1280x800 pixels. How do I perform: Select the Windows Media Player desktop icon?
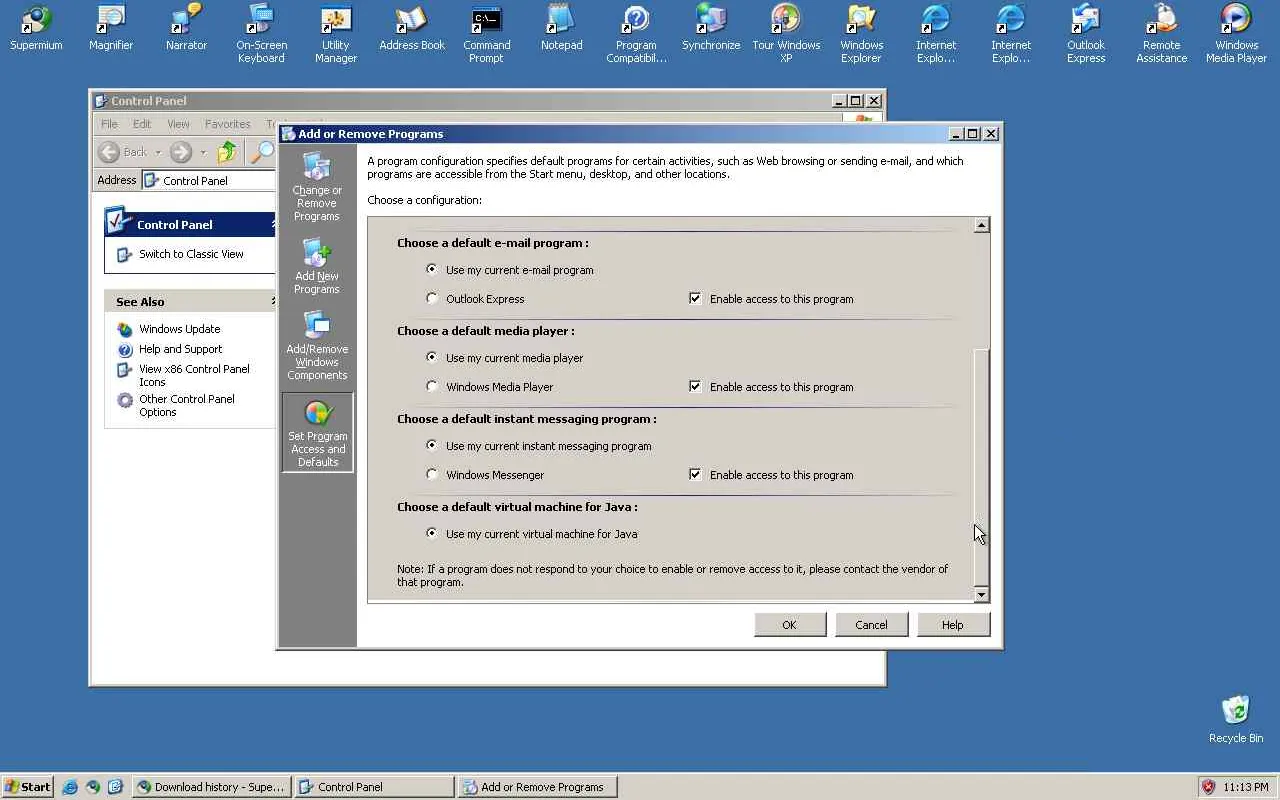click(x=1236, y=34)
